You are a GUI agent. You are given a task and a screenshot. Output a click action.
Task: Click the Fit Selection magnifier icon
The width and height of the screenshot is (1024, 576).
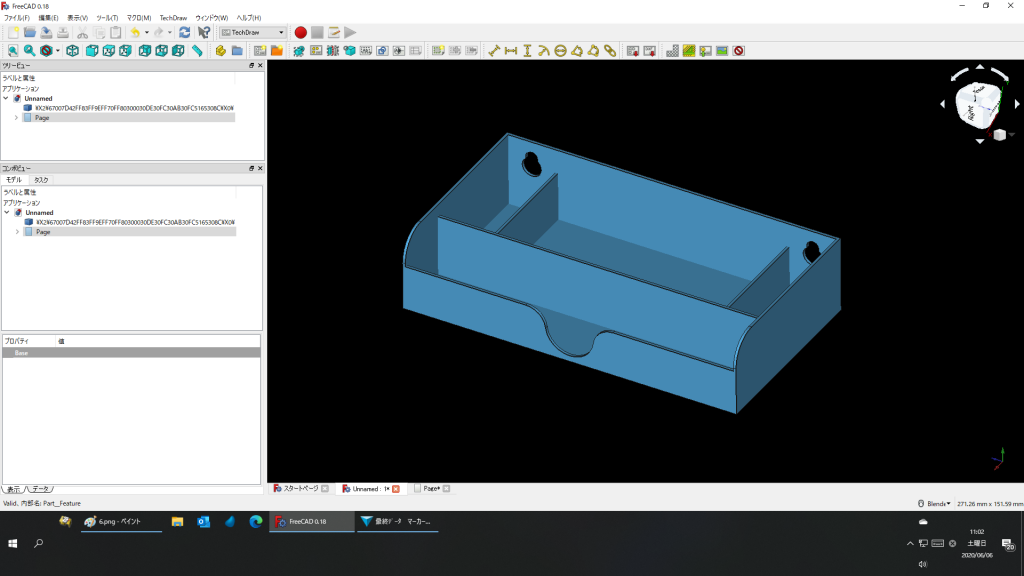click(x=29, y=51)
